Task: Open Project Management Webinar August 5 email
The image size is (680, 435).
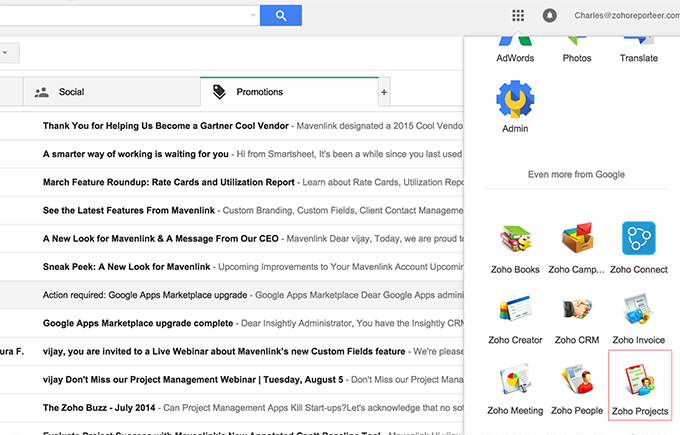Action: [x=232, y=379]
